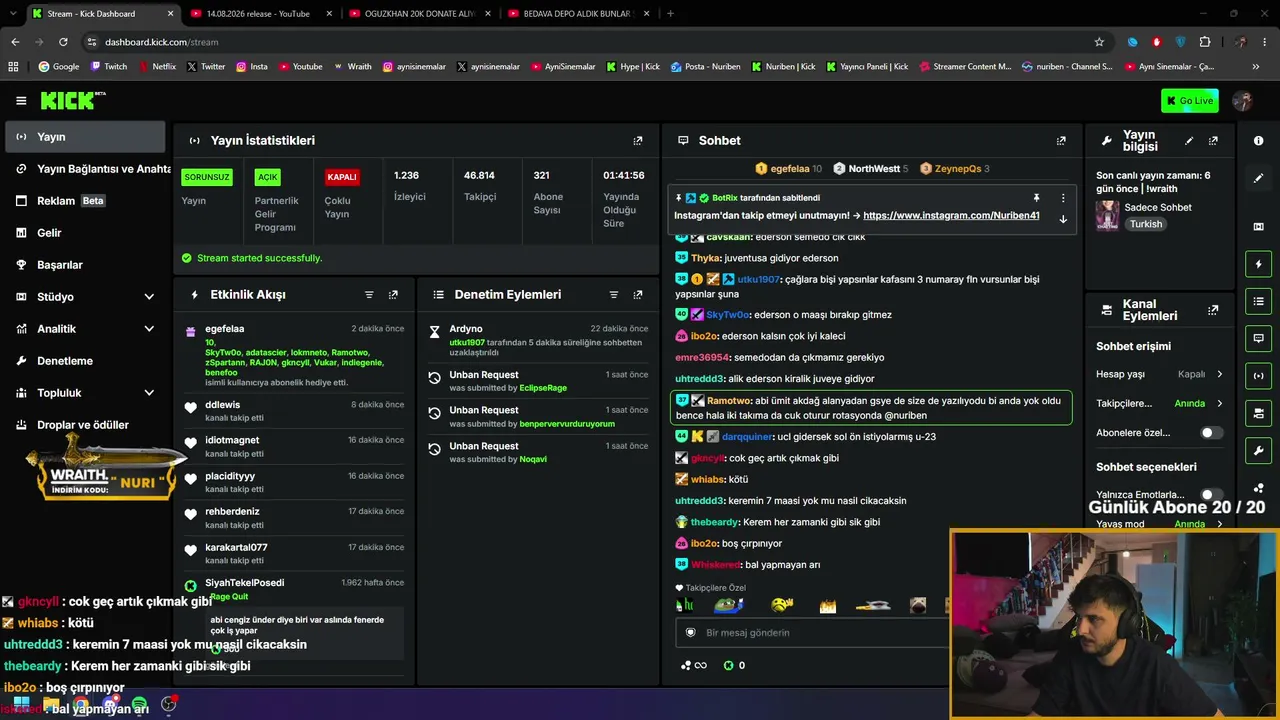Unpin the BotRix pinned message
The image size is (1280, 720).
click(1036, 198)
